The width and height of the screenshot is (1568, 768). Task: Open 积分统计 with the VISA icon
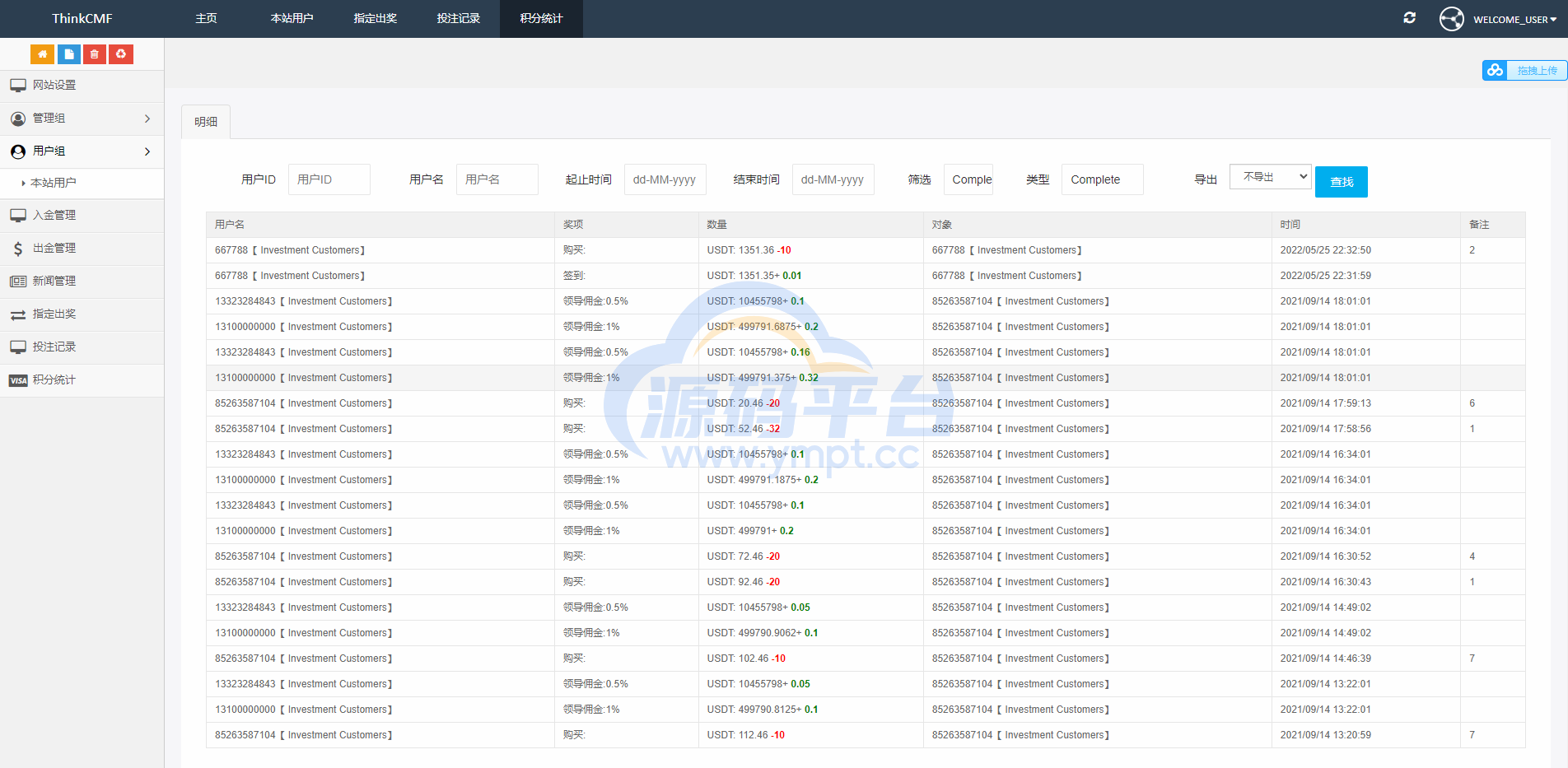click(x=54, y=379)
